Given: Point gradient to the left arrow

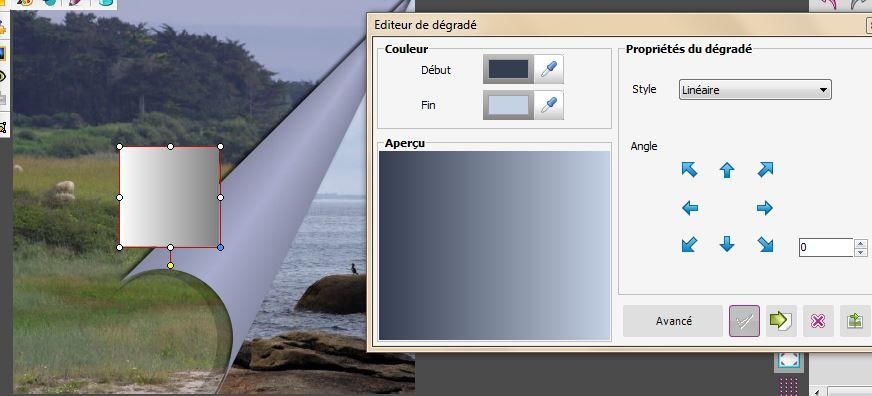Looking at the screenshot, I should [690, 209].
